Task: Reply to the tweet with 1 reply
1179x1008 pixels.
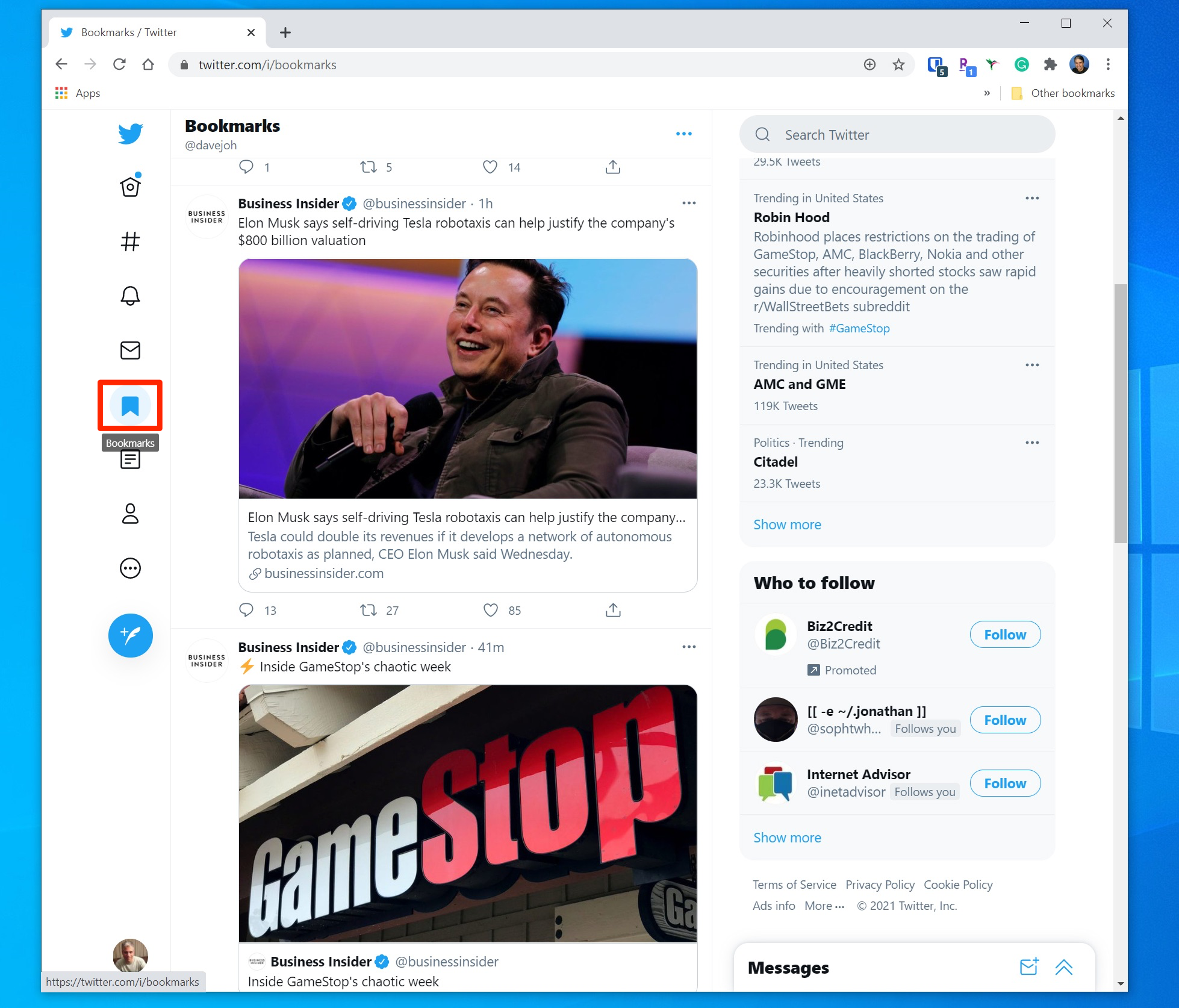Action: pyautogui.click(x=246, y=167)
